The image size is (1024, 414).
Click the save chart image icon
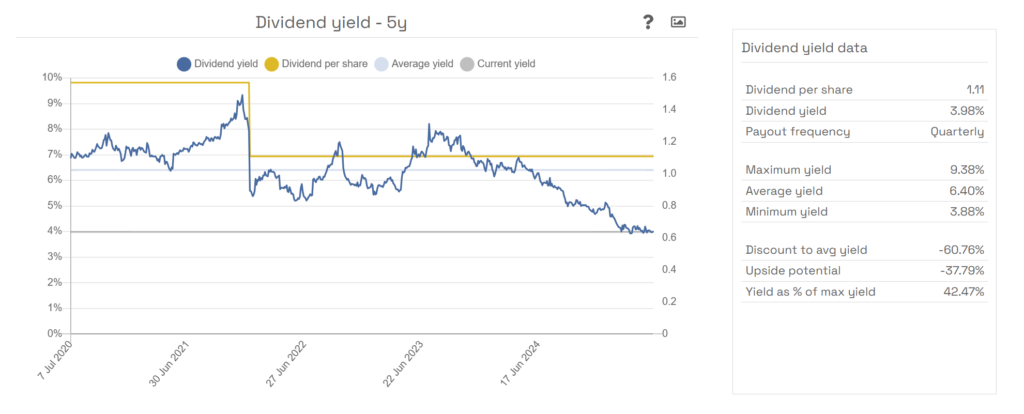click(x=678, y=22)
